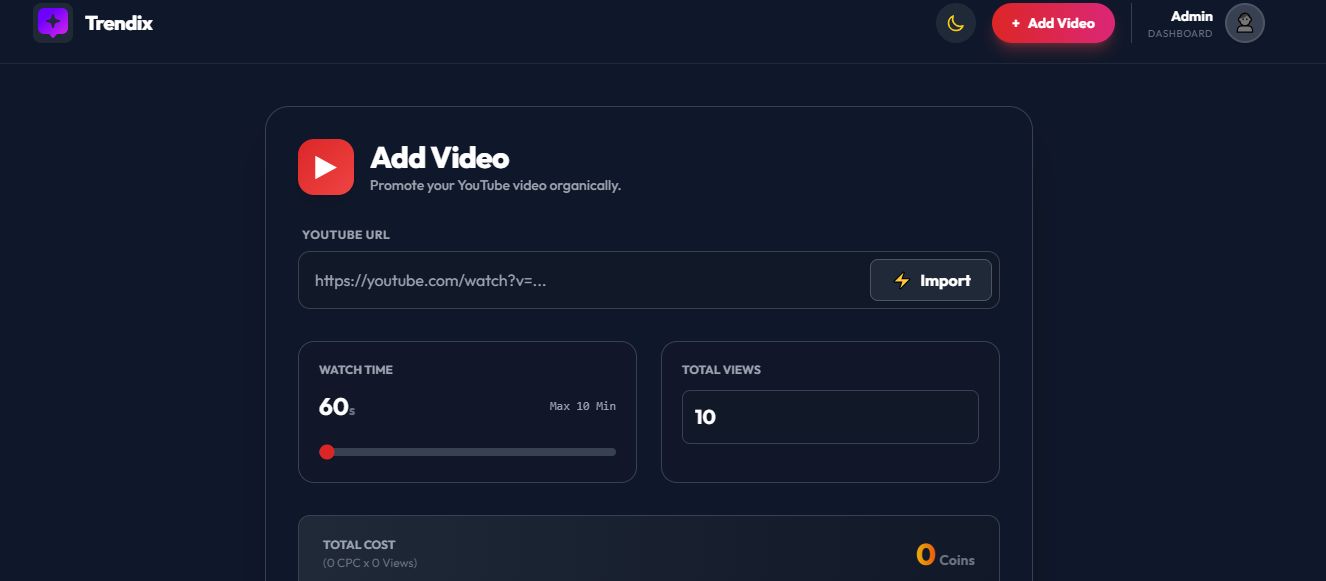Focus the YouTube URL input field
The height and width of the screenshot is (581, 1326).
[x=584, y=280]
